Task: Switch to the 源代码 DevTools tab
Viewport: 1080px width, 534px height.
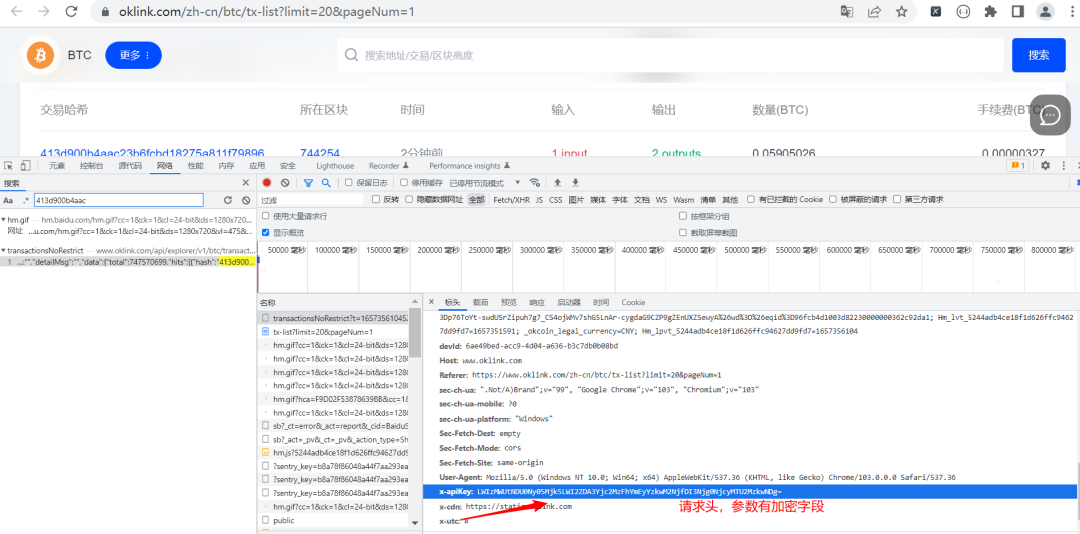Action: [130, 166]
